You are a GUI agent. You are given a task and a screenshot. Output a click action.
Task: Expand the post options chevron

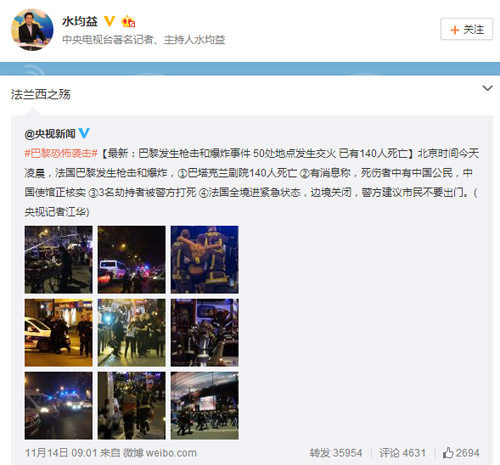point(487,88)
